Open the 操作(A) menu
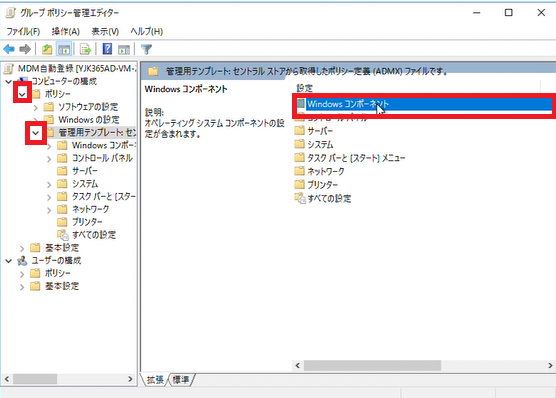556x398 pixels. coord(65,31)
